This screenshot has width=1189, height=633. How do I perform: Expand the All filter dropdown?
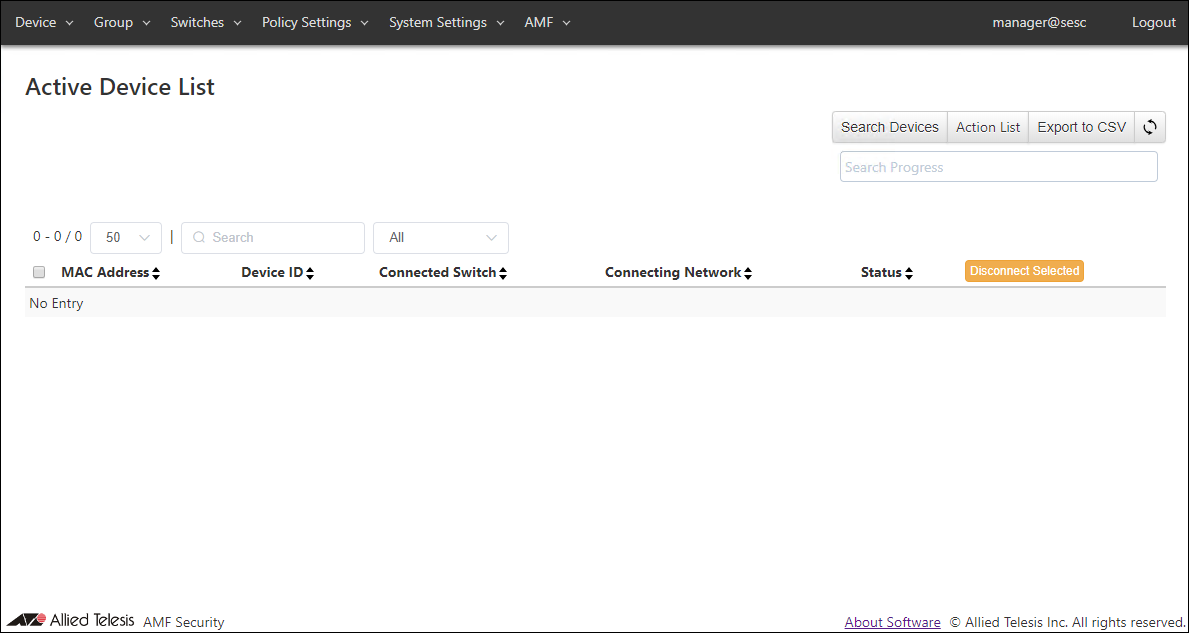point(440,238)
